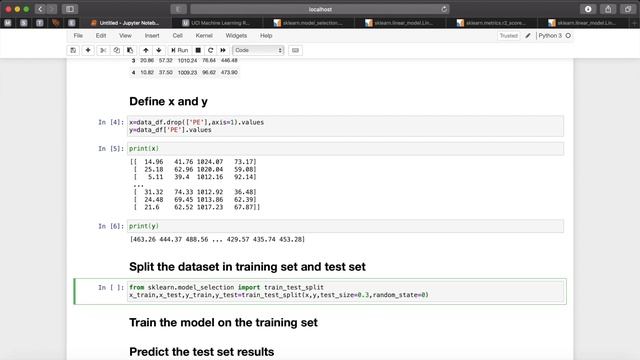The width and height of the screenshot is (640, 360).
Task: Open the Edit menu
Action: click(101, 36)
